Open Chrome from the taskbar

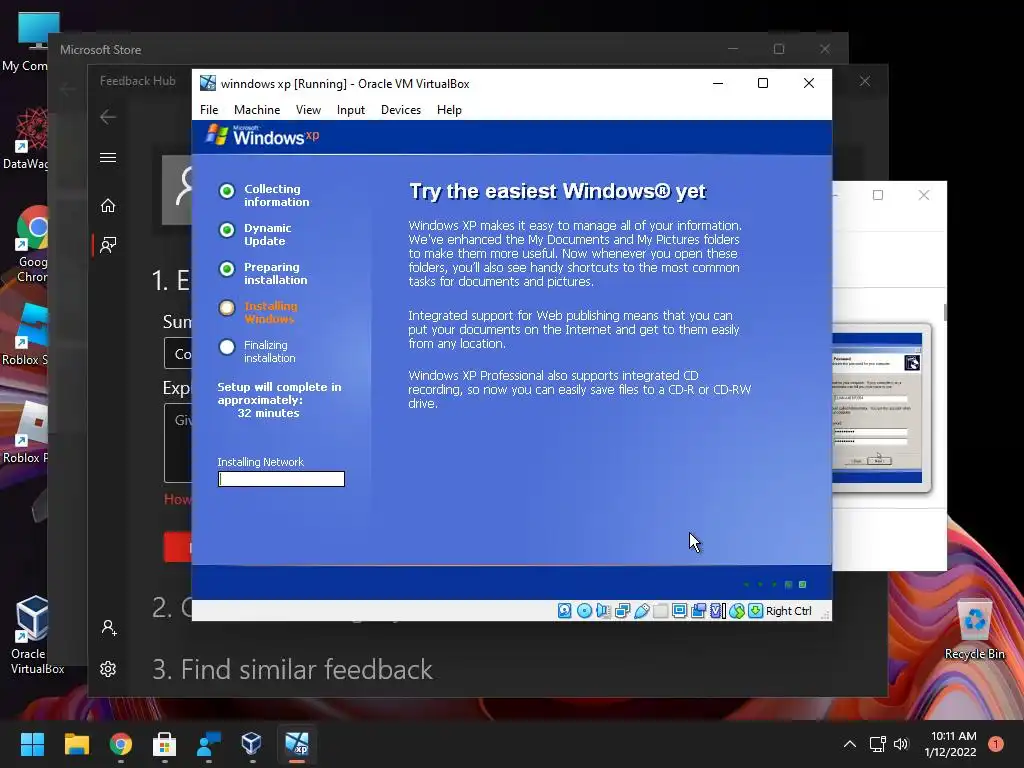point(121,744)
